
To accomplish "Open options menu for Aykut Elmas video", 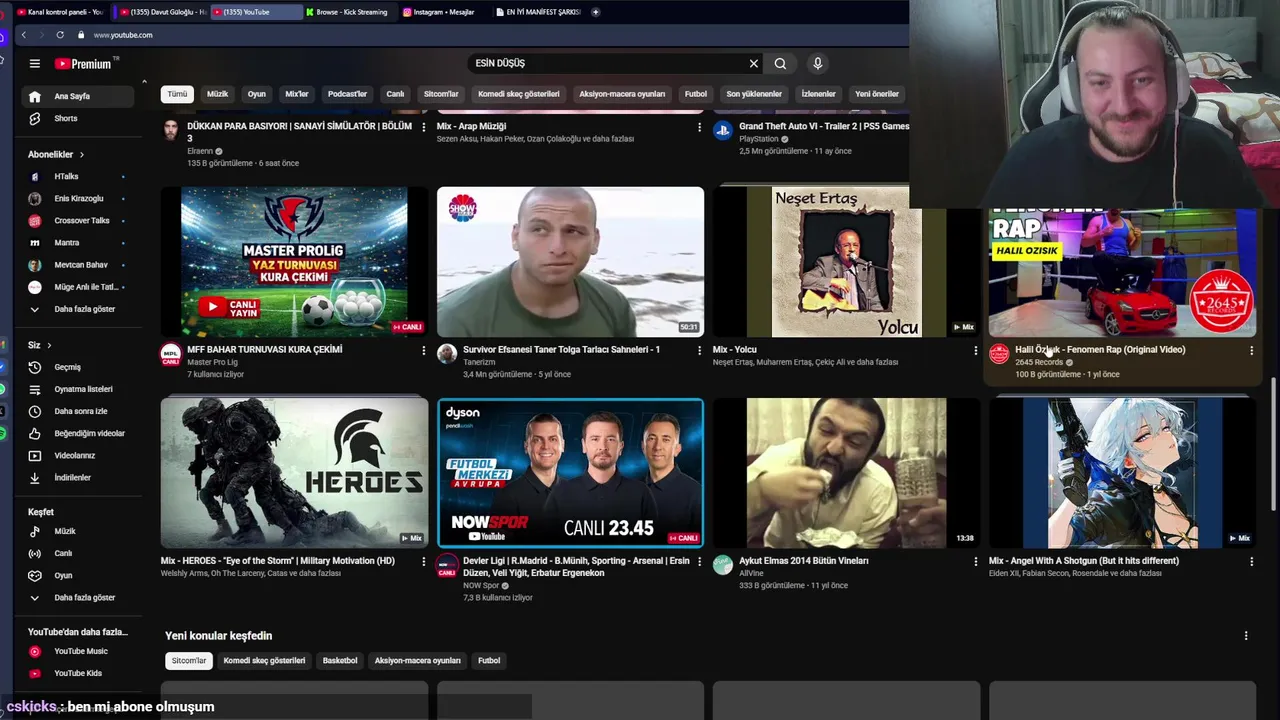I will (975, 561).
